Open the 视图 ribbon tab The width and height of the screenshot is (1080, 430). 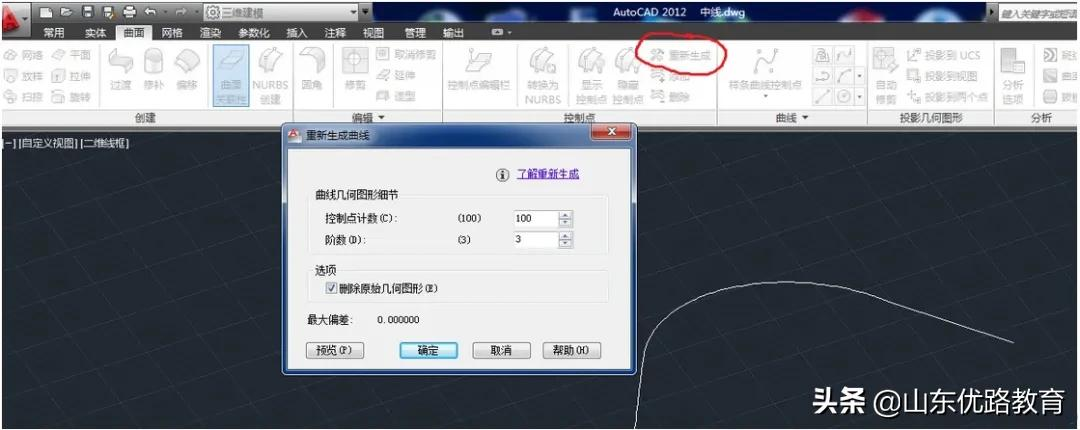tap(373, 32)
